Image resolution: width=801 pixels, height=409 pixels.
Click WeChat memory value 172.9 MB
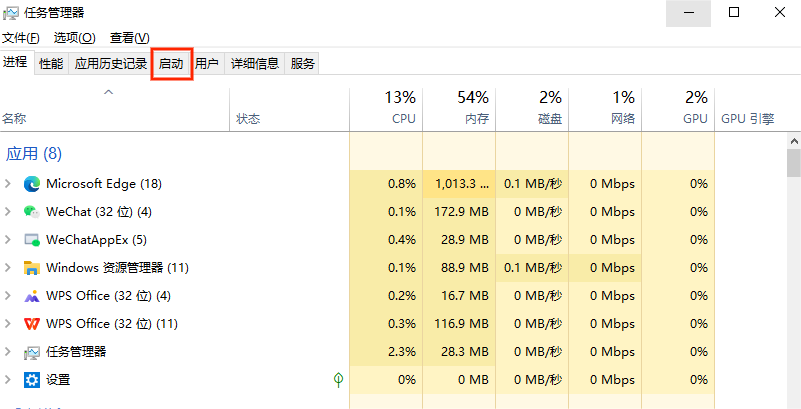[x=461, y=211]
